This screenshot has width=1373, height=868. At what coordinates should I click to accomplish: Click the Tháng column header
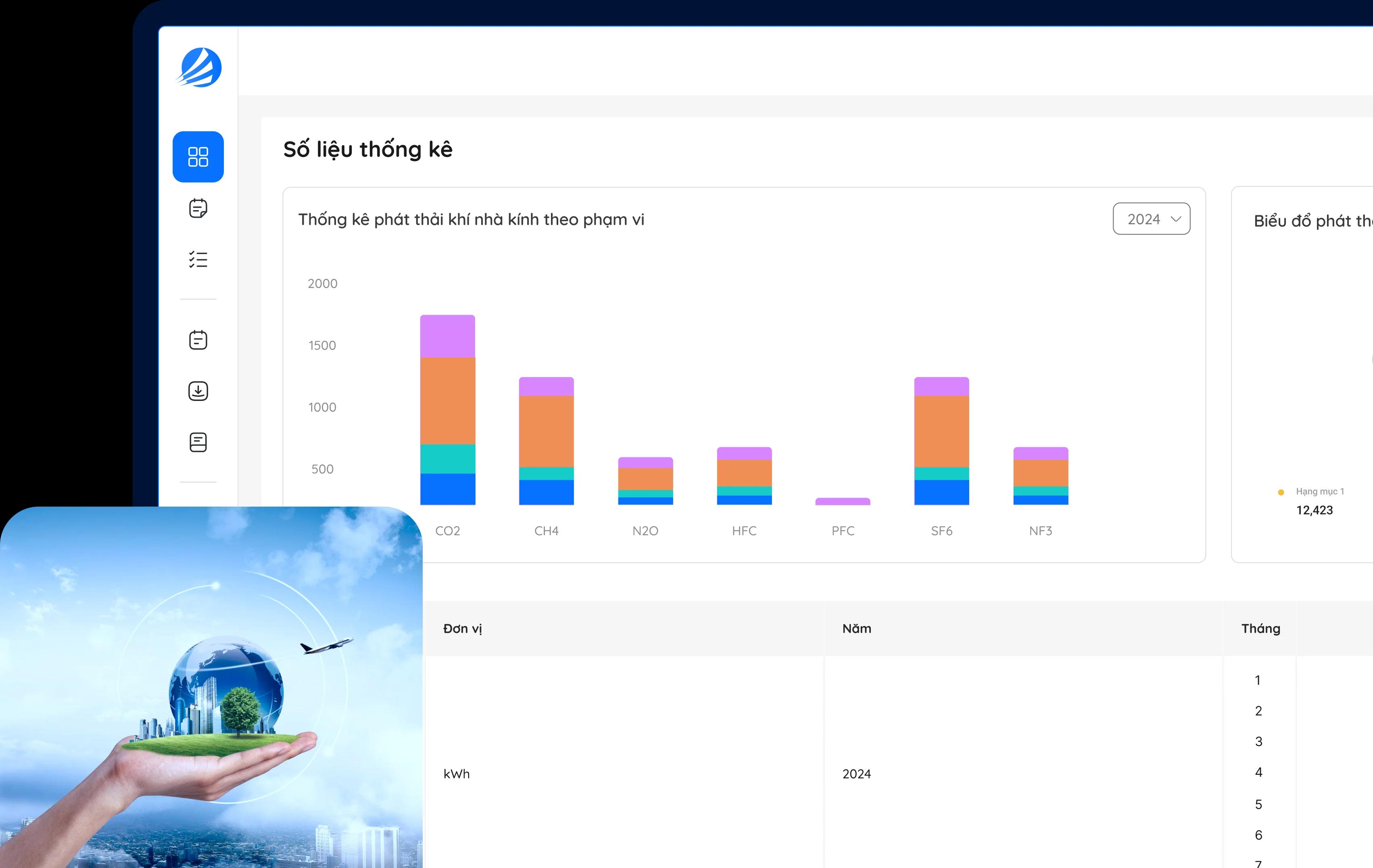(1261, 628)
